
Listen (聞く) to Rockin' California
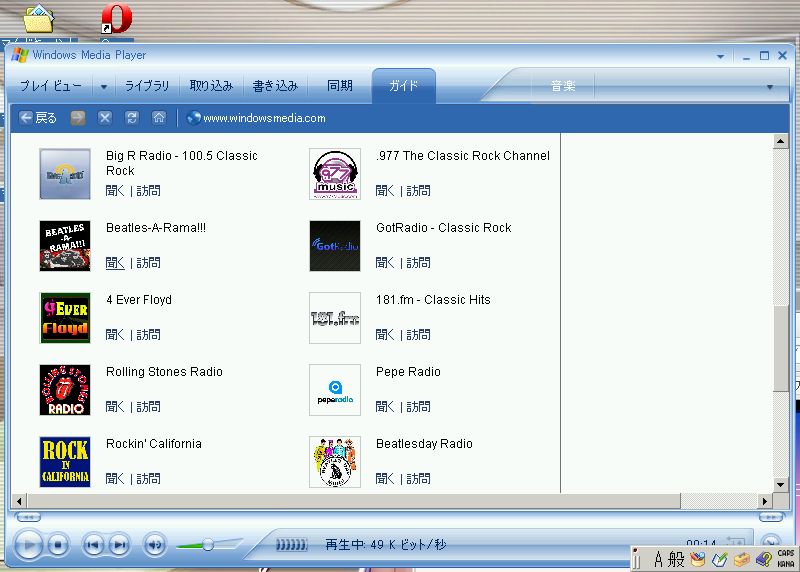115,479
